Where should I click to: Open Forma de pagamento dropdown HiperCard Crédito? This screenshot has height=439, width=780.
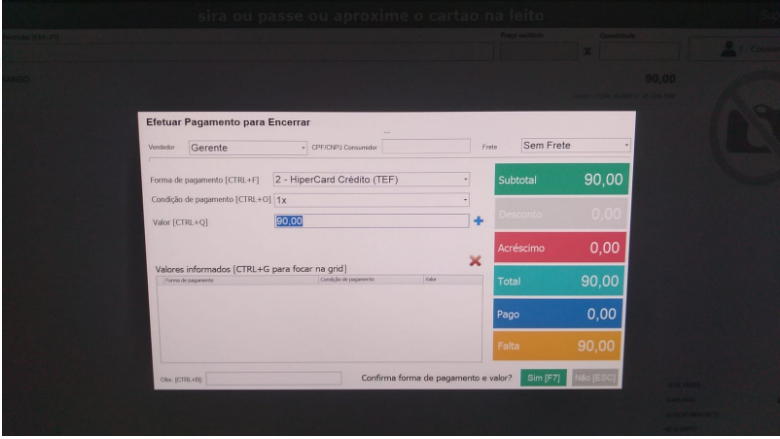tap(371, 179)
